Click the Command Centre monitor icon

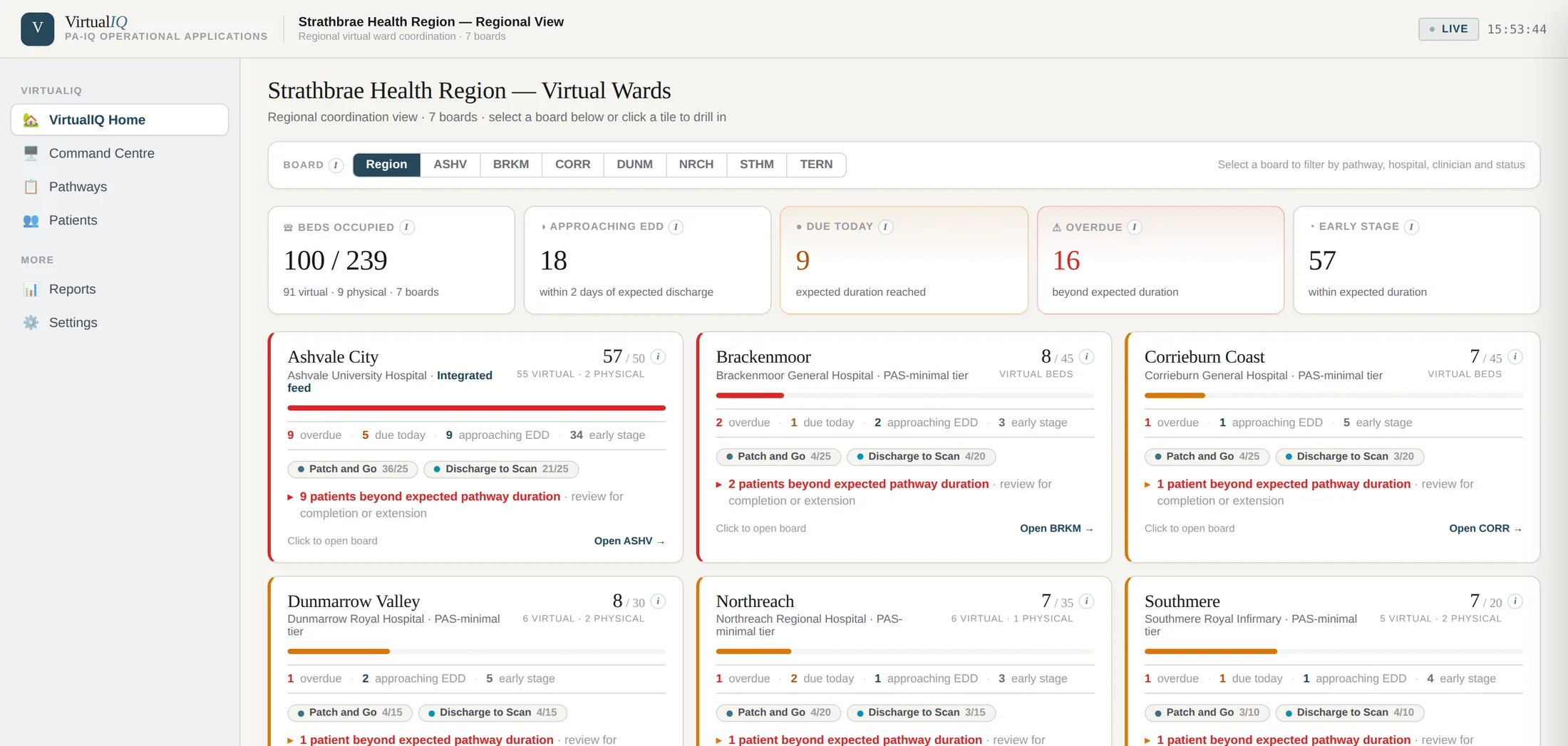pos(31,153)
